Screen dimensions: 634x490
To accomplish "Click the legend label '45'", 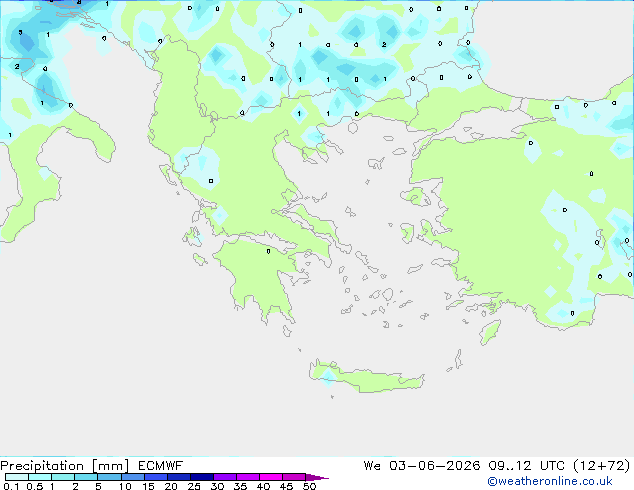I will click(x=286, y=486).
